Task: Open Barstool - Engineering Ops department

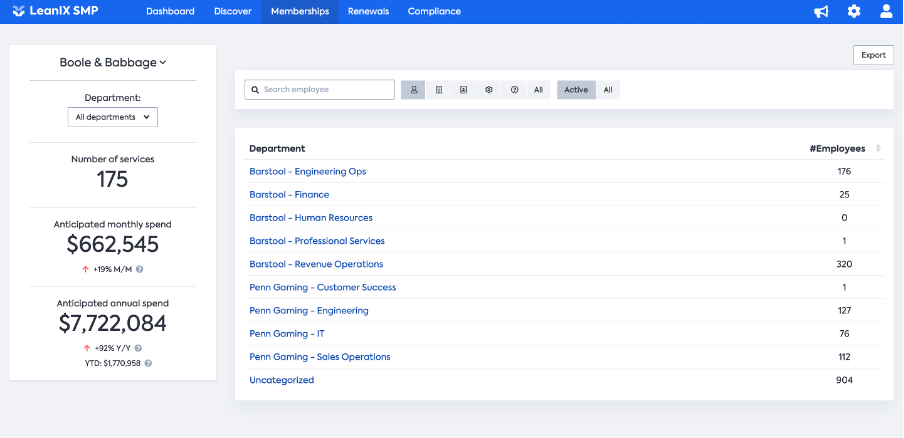Action: coord(307,172)
